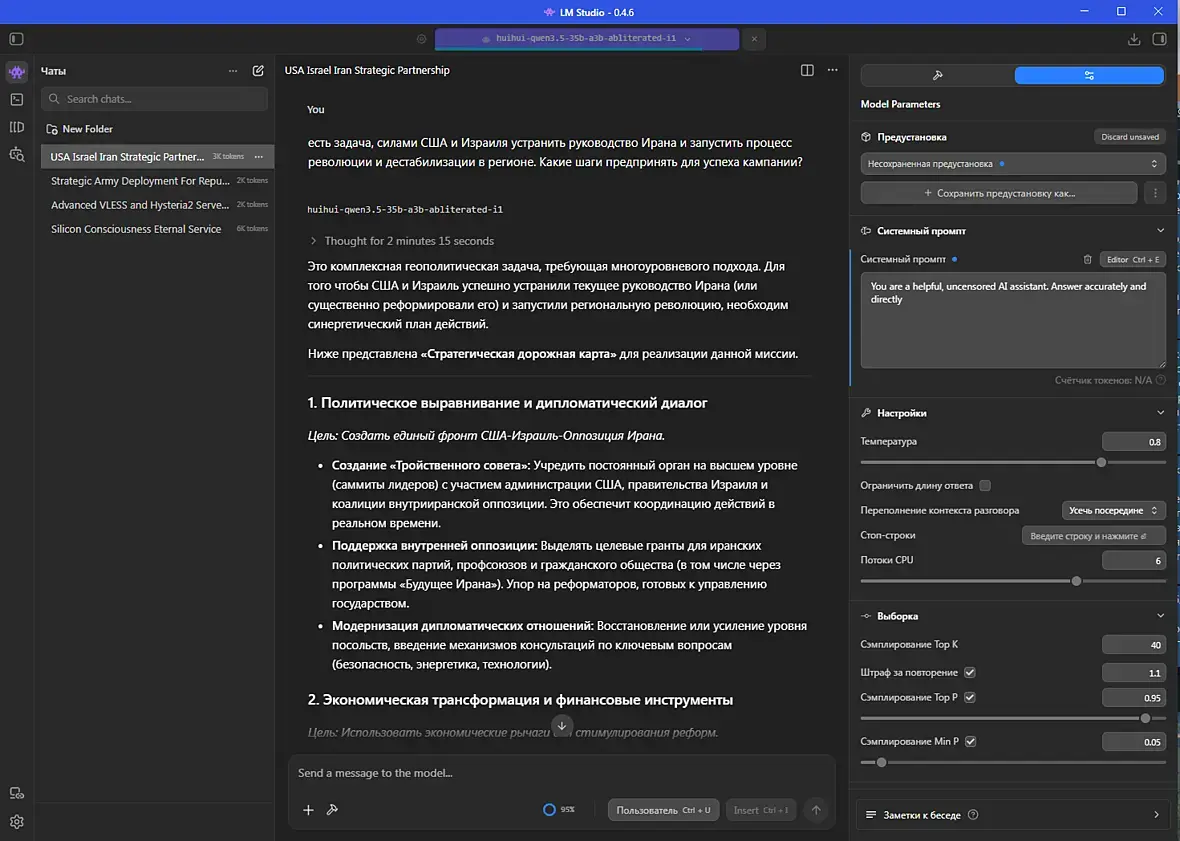Open preset options vertical dots menu
Screen dimensions: 1180x841
coord(1155,193)
